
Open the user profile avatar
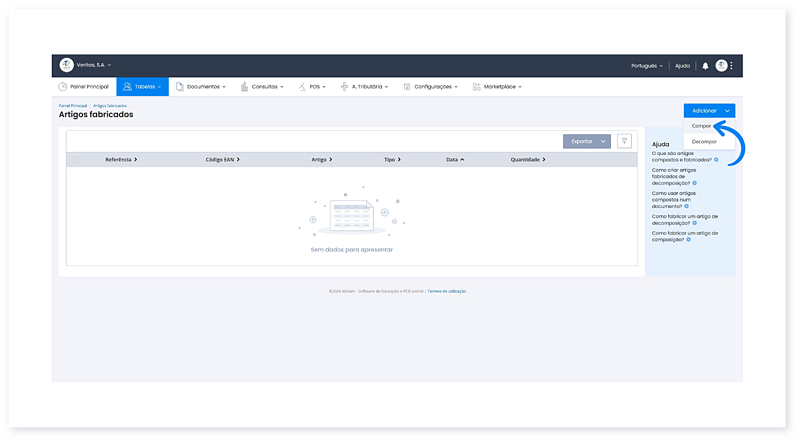pyautogui.click(x=721, y=65)
